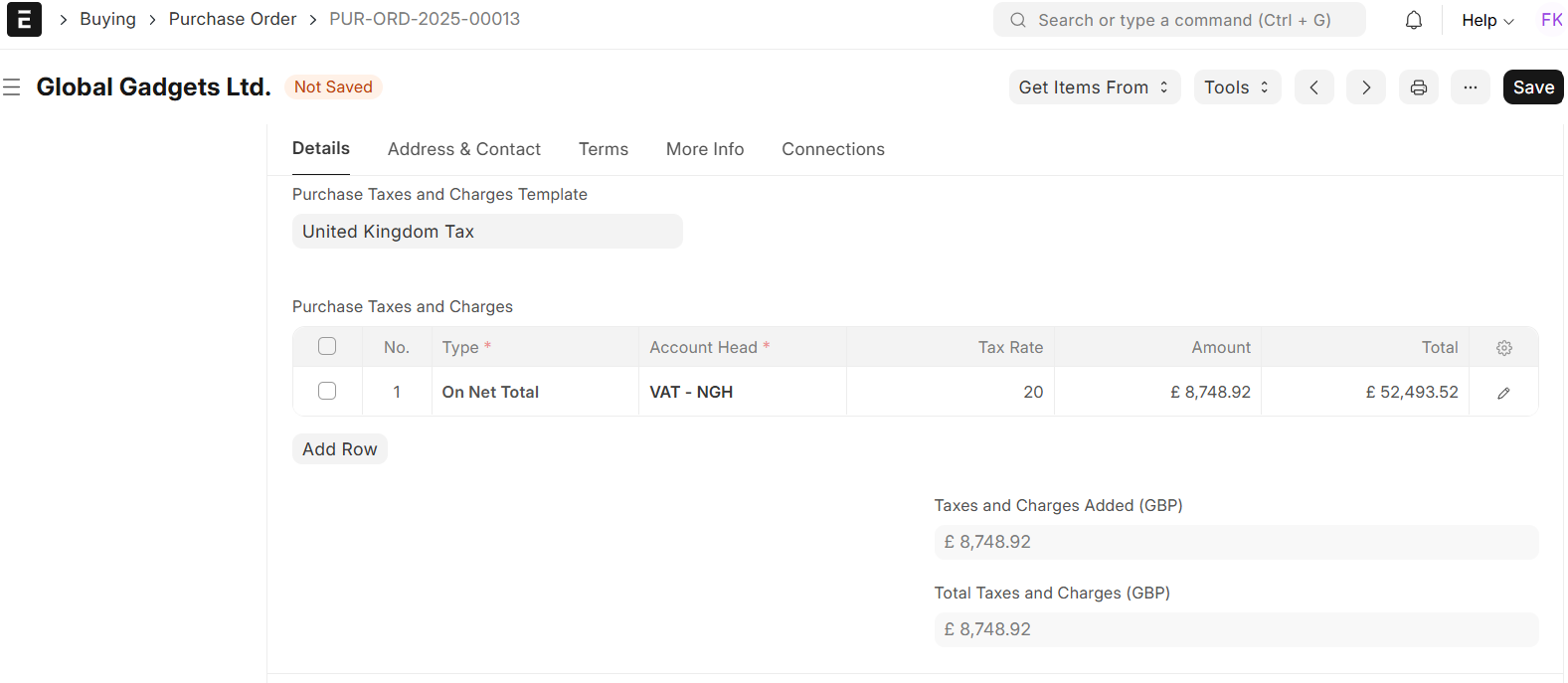Switch to the Terms tab
The height and width of the screenshot is (683, 1568).
tap(603, 149)
